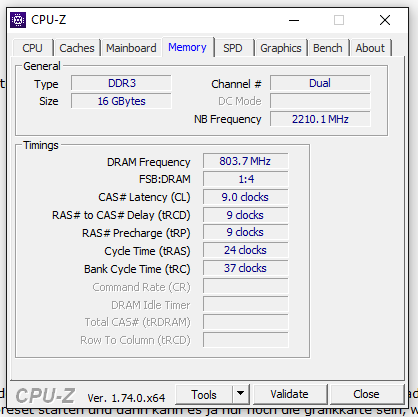Expand the Tools dropdown arrow
The image size is (418, 417).
241,394
